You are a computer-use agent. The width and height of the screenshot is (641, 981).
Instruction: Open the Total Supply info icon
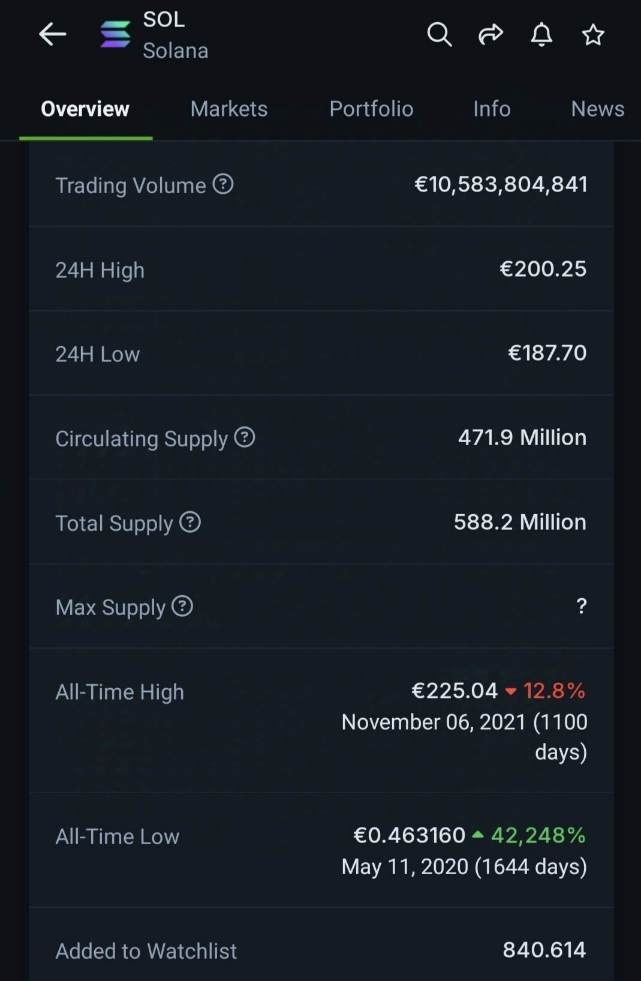(189, 521)
